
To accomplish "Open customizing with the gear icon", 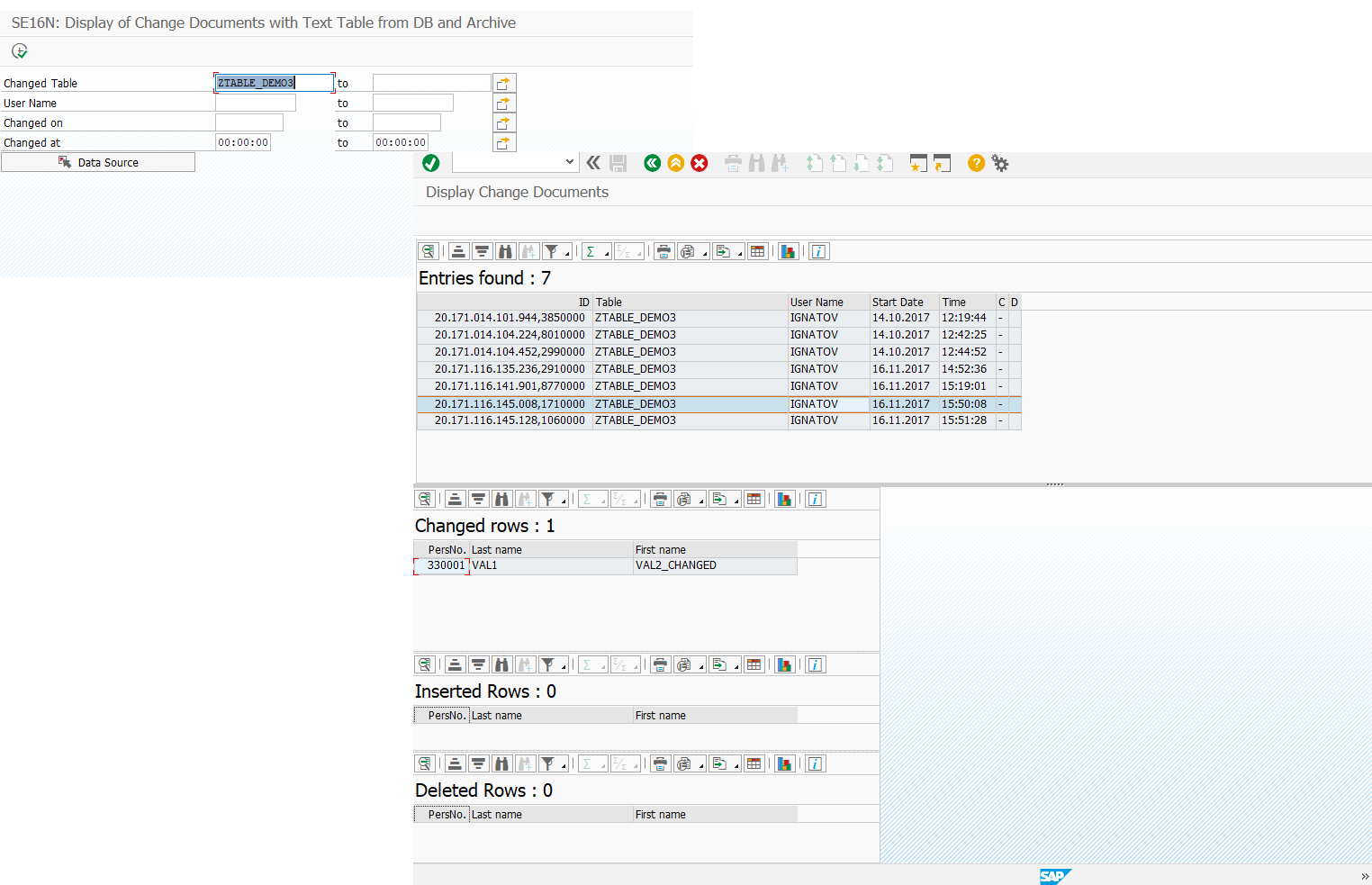I will tap(1000, 163).
